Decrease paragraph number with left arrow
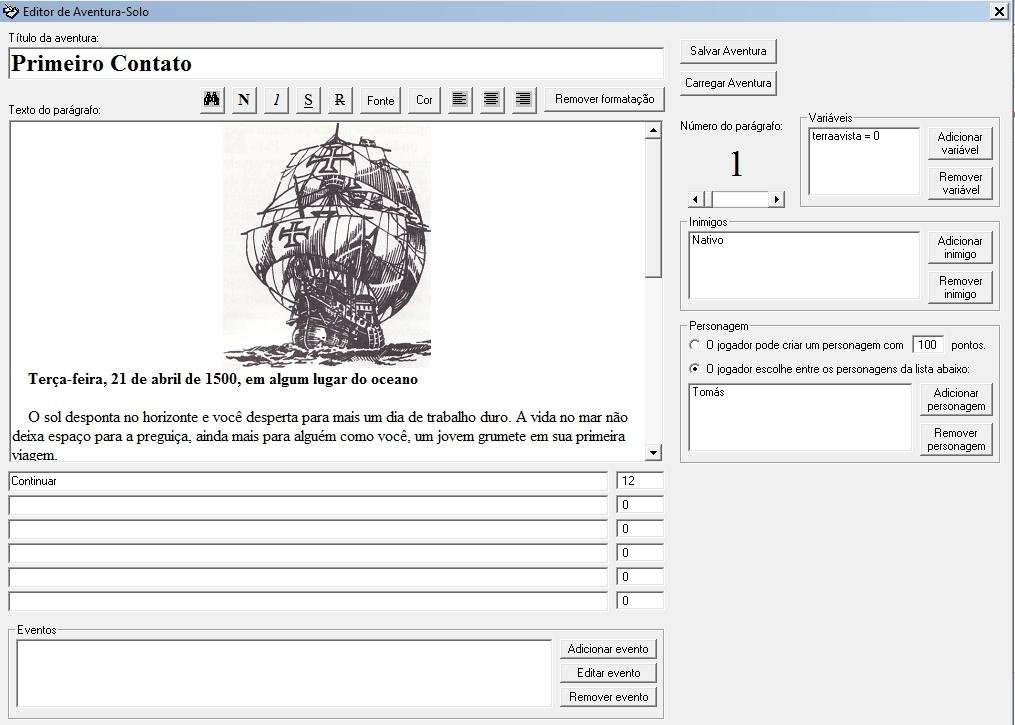1015x725 pixels. point(695,199)
